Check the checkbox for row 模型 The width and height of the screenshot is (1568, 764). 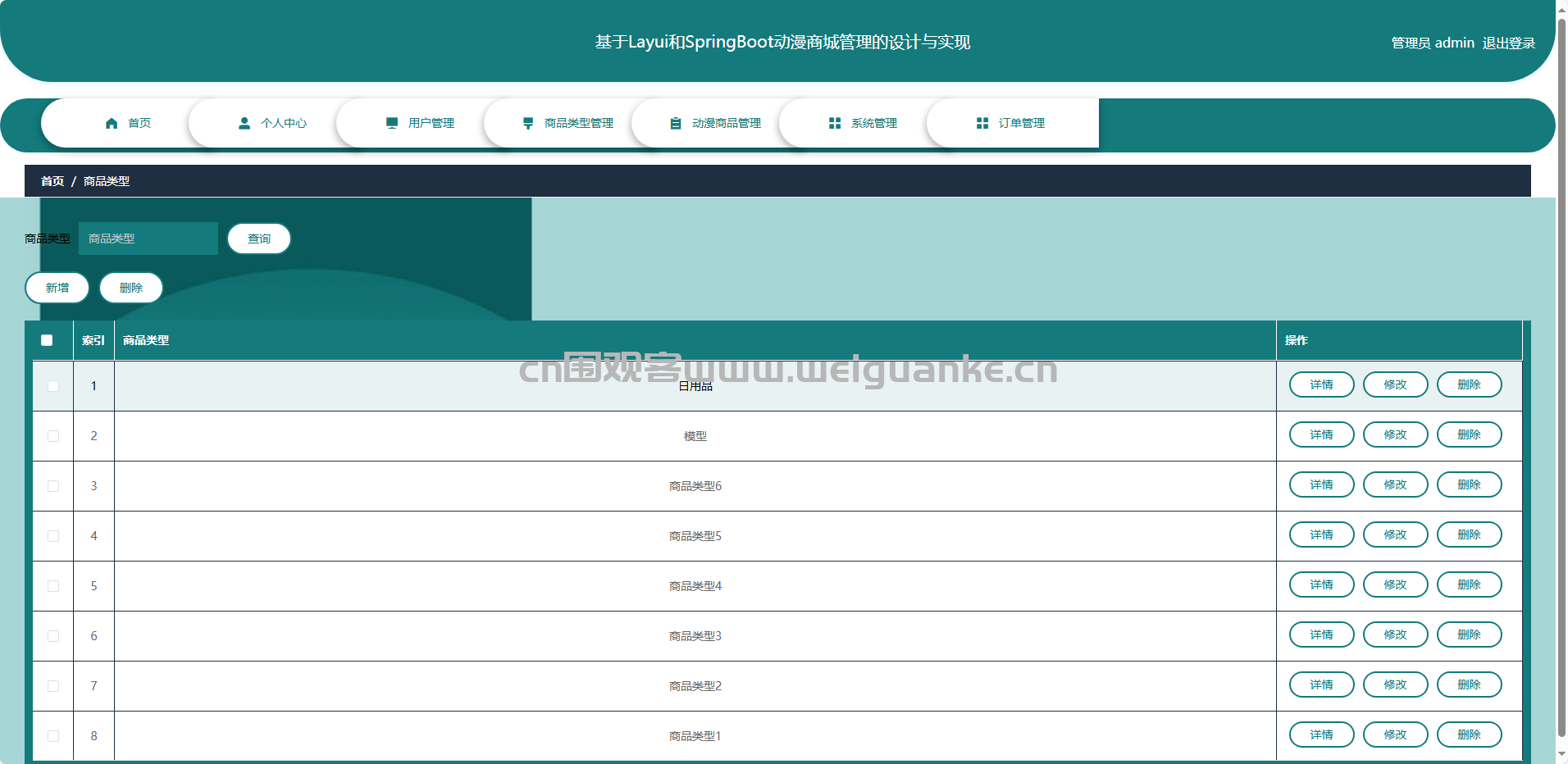[53, 436]
